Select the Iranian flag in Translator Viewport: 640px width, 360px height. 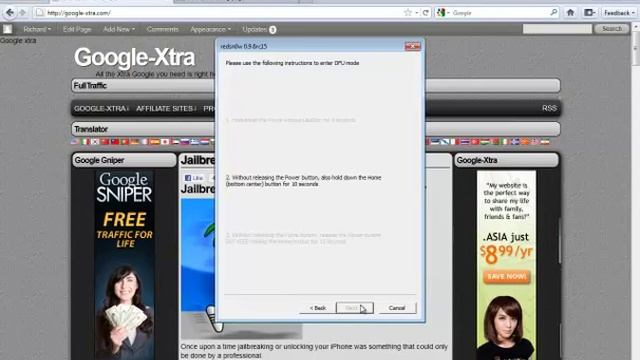pos(545,142)
